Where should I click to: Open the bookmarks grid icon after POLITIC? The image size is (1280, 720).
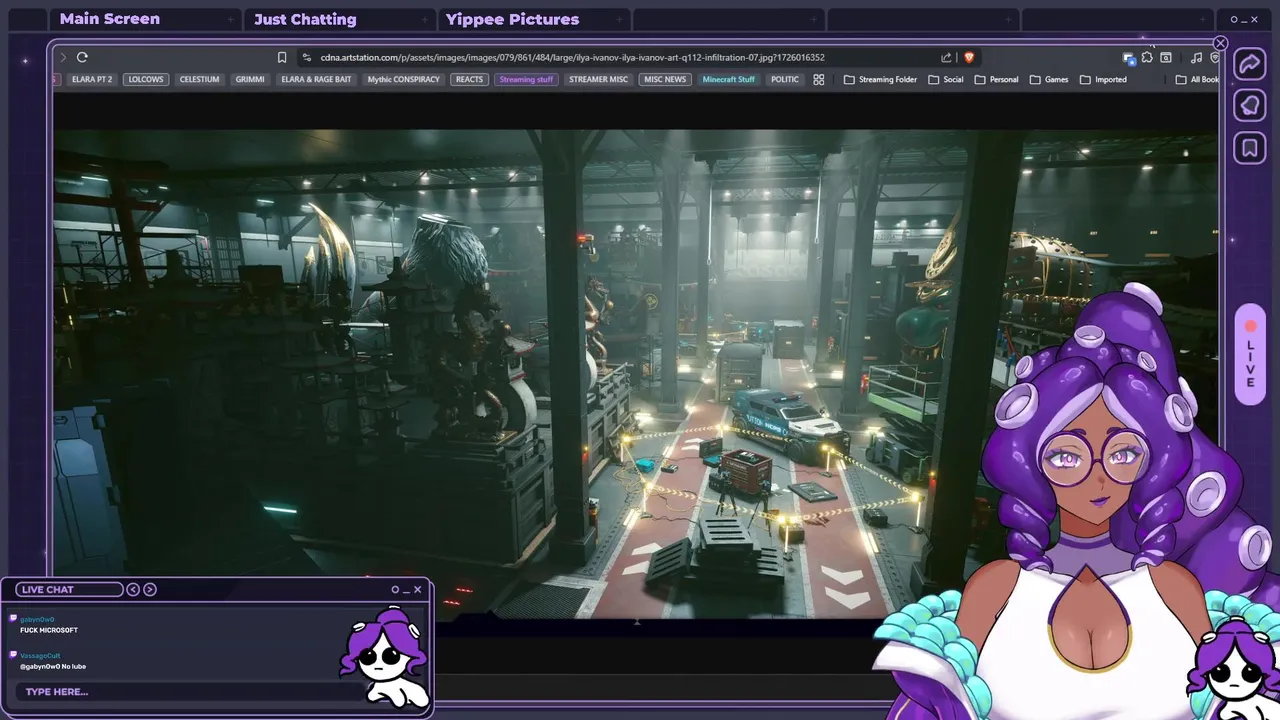818,79
